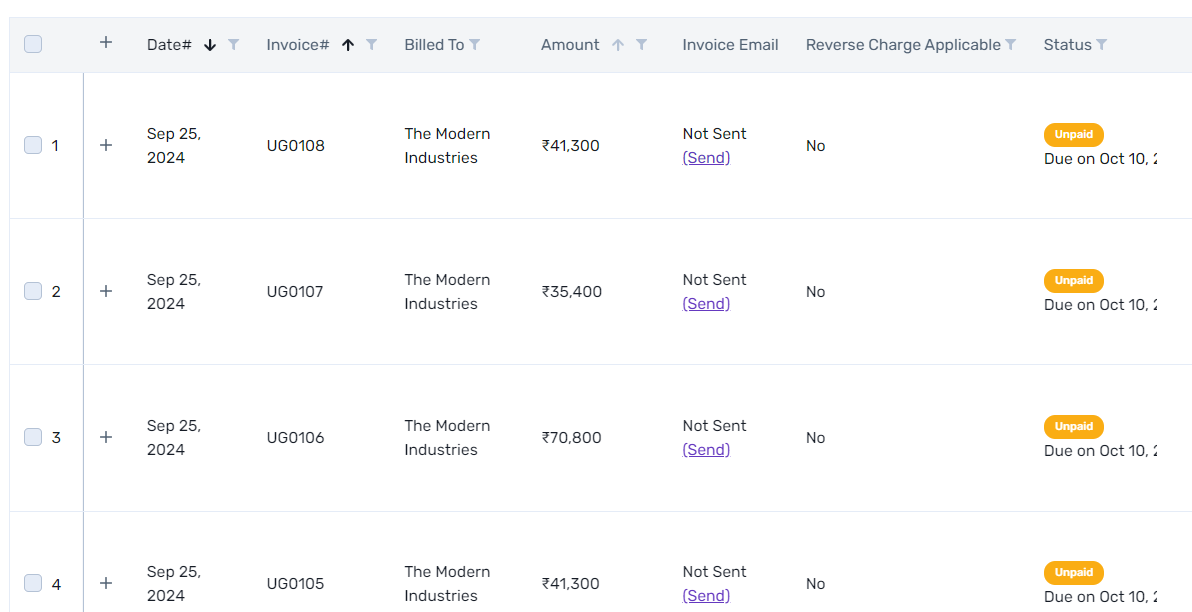The width and height of the screenshot is (1192, 612).
Task: Click the filter icon beside Date# header
Action: [x=234, y=45]
